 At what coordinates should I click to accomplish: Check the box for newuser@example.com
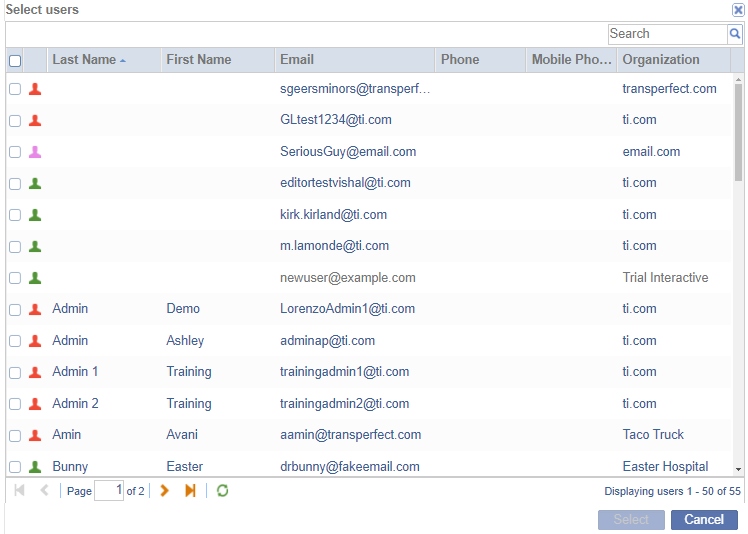[15, 278]
